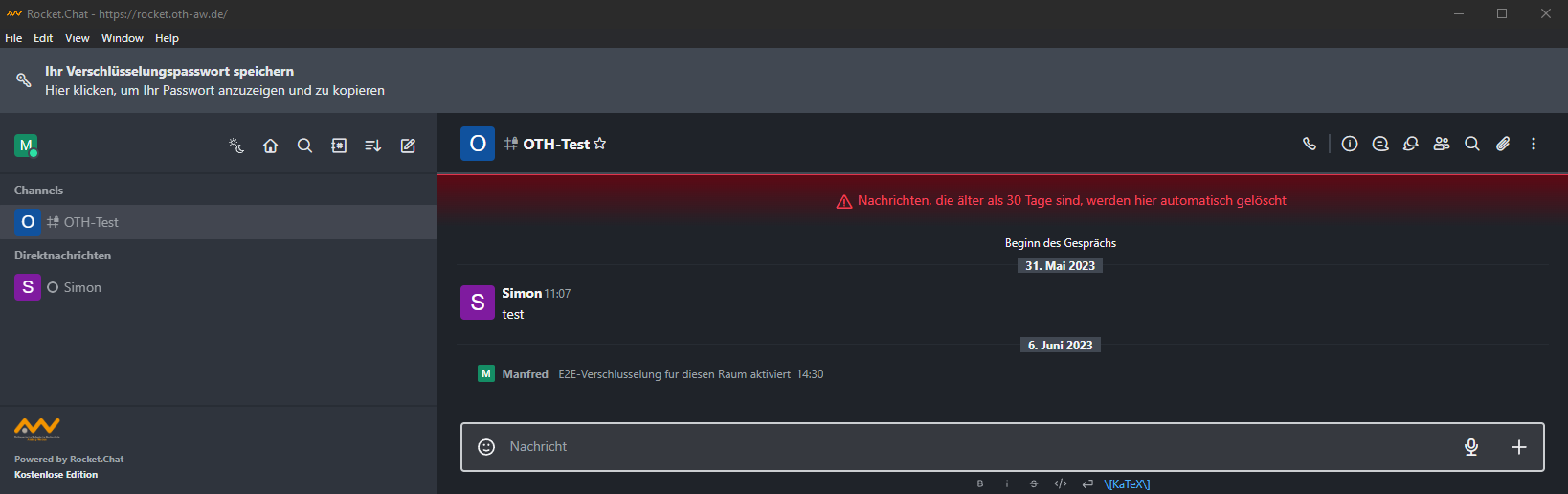Viewport: 1568px width, 494px height.
Task: Create new channel with pencil icon
Action: click(408, 146)
